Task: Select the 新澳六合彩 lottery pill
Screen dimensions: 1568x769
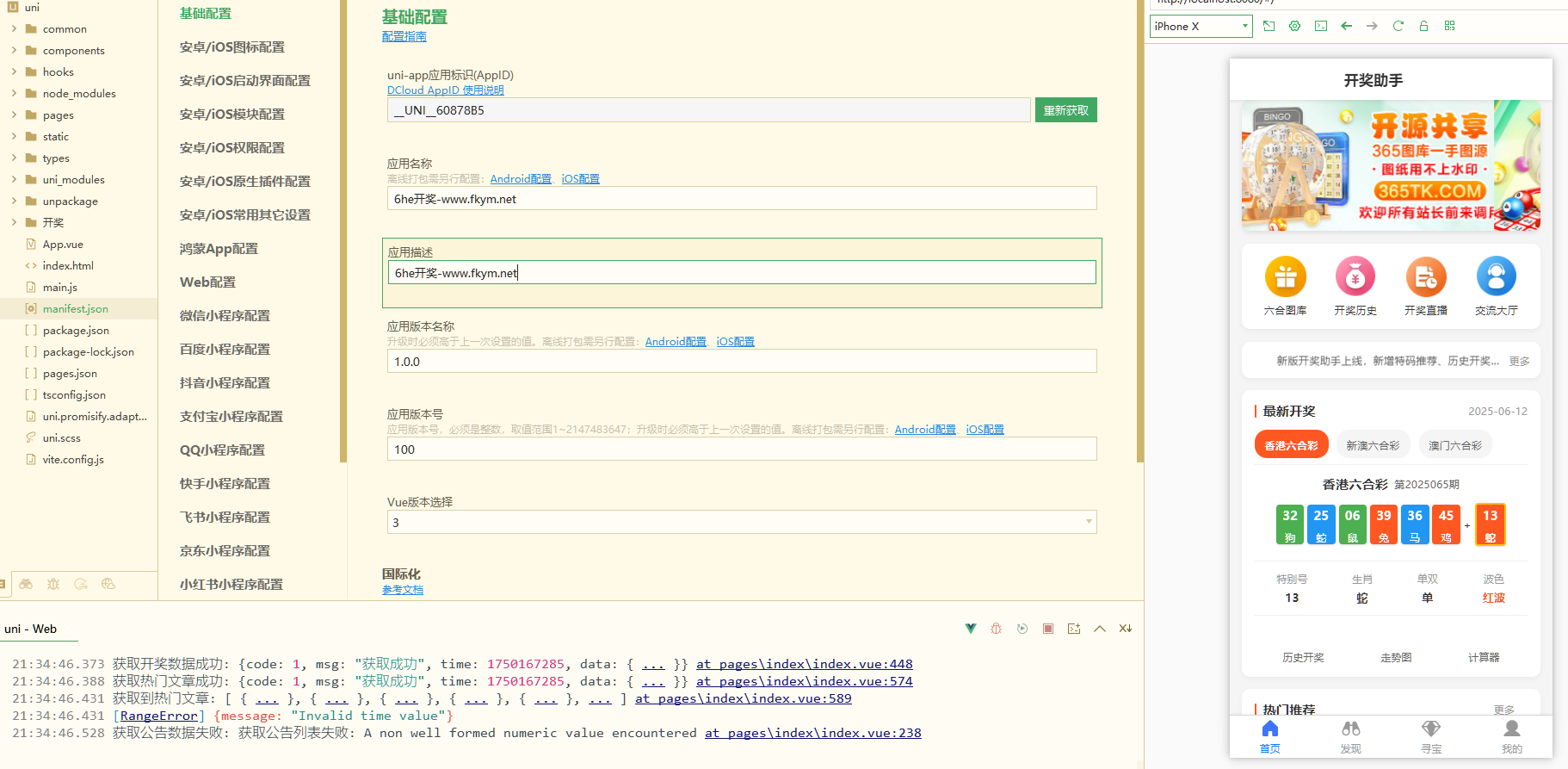Action: [1373, 445]
